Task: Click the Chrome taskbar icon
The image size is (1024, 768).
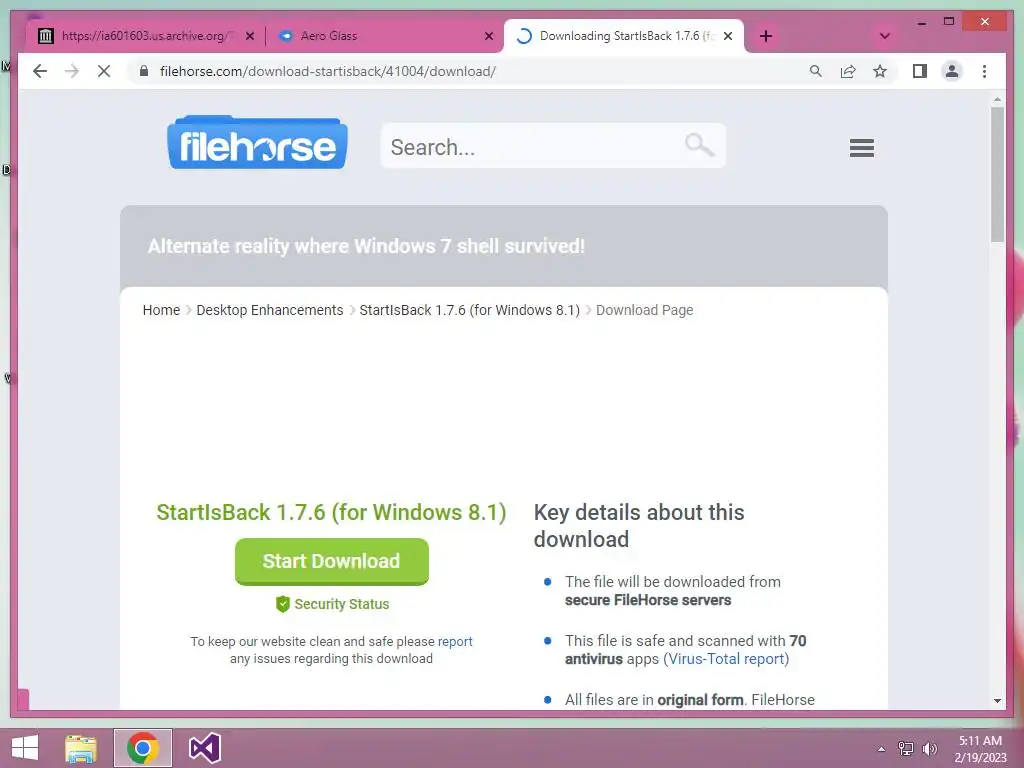Action: click(143, 748)
